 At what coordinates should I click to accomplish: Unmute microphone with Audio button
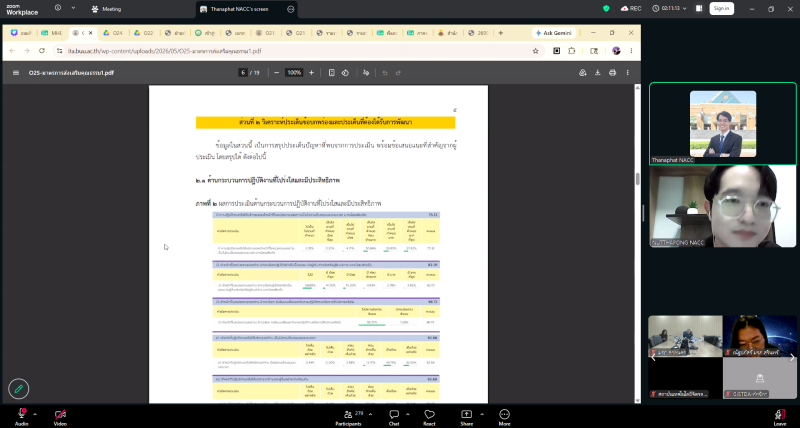point(21,417)
